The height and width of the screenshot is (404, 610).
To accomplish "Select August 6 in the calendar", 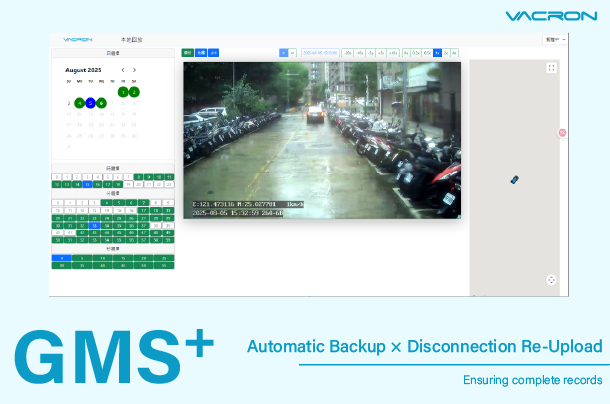I will (x=101, y=103).
